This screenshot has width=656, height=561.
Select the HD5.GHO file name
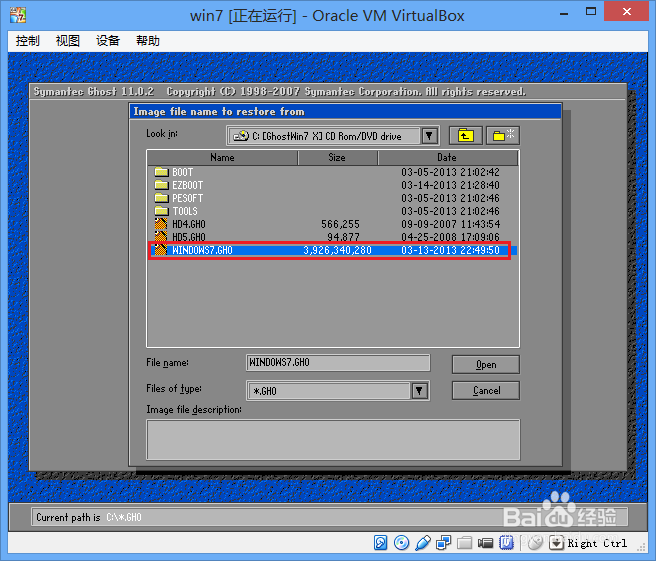click(189, 237)
